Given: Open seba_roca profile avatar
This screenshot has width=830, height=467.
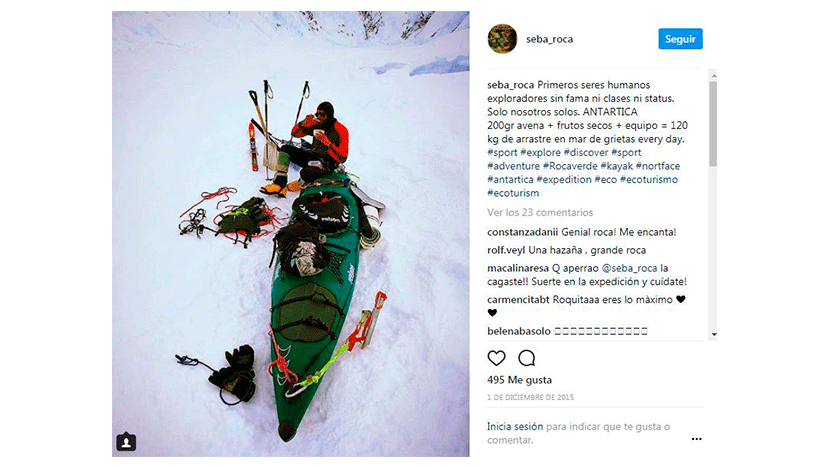Looking at the screenshot, I should 502,39.
